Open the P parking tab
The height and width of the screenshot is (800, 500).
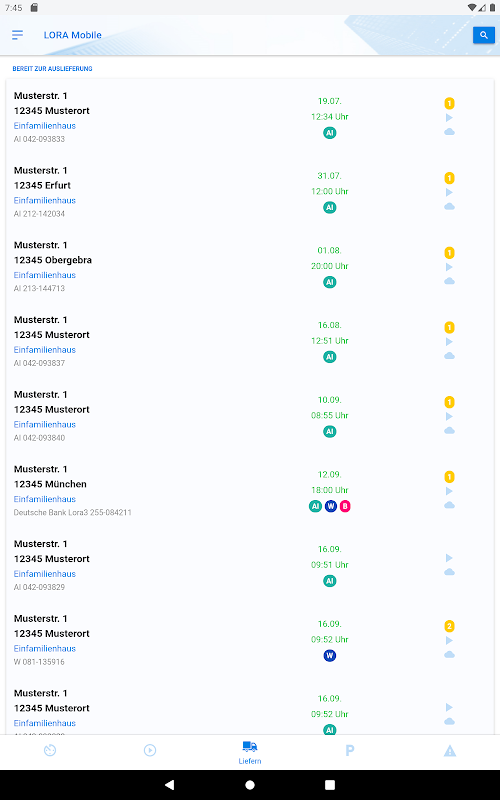[349, 750]
